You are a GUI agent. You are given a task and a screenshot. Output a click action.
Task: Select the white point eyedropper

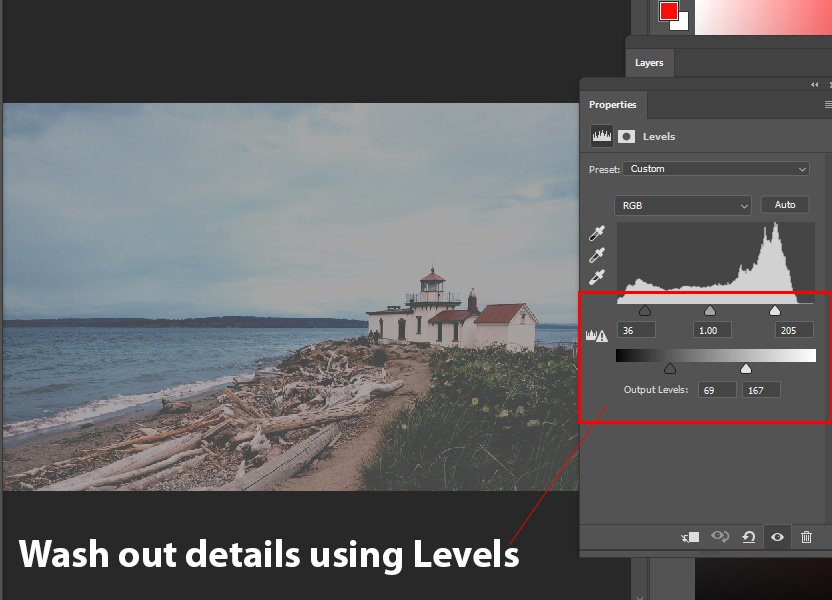pos(597,277)
